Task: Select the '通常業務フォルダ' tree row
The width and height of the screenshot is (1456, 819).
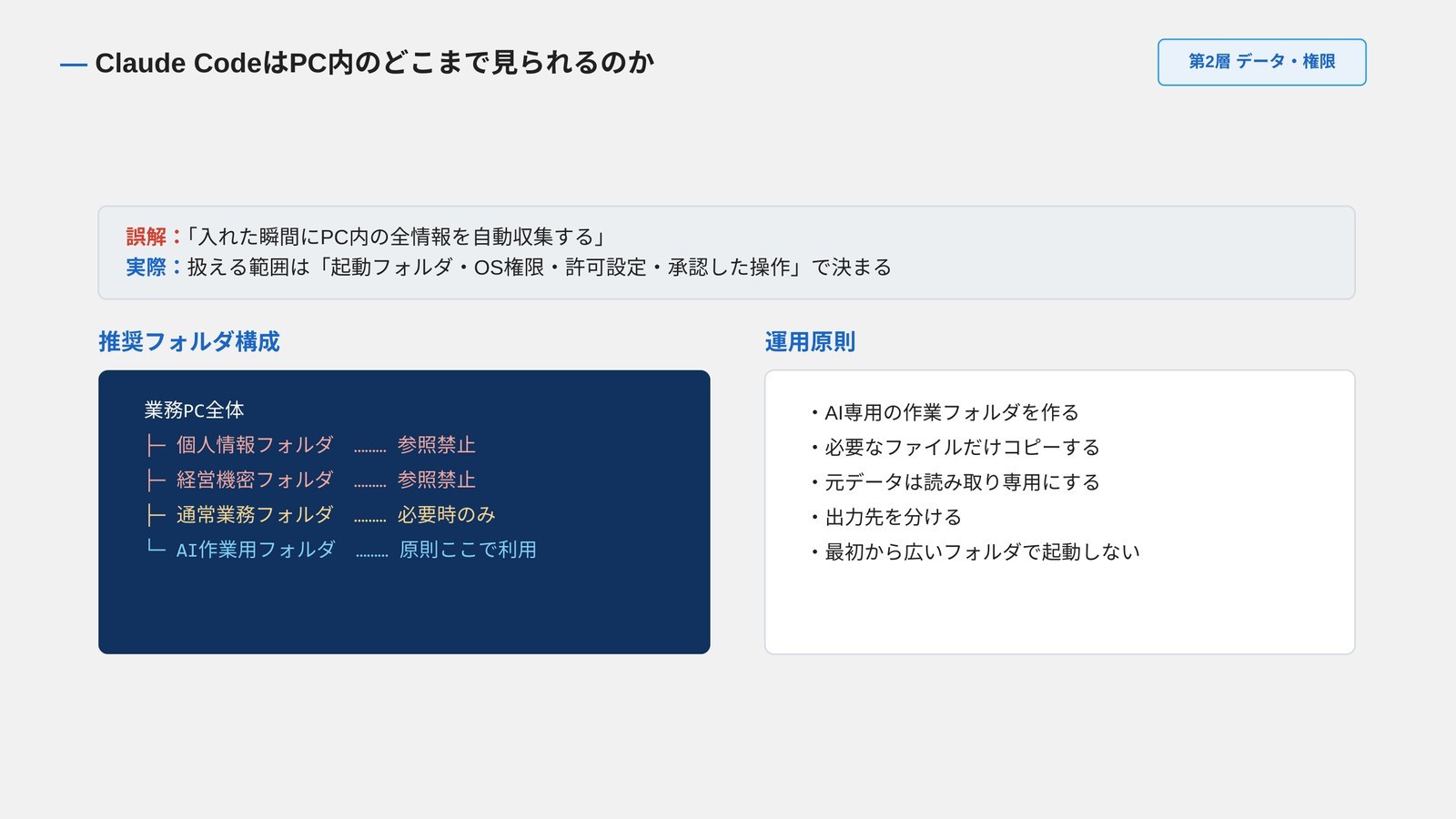Action: tap(320, 514)
